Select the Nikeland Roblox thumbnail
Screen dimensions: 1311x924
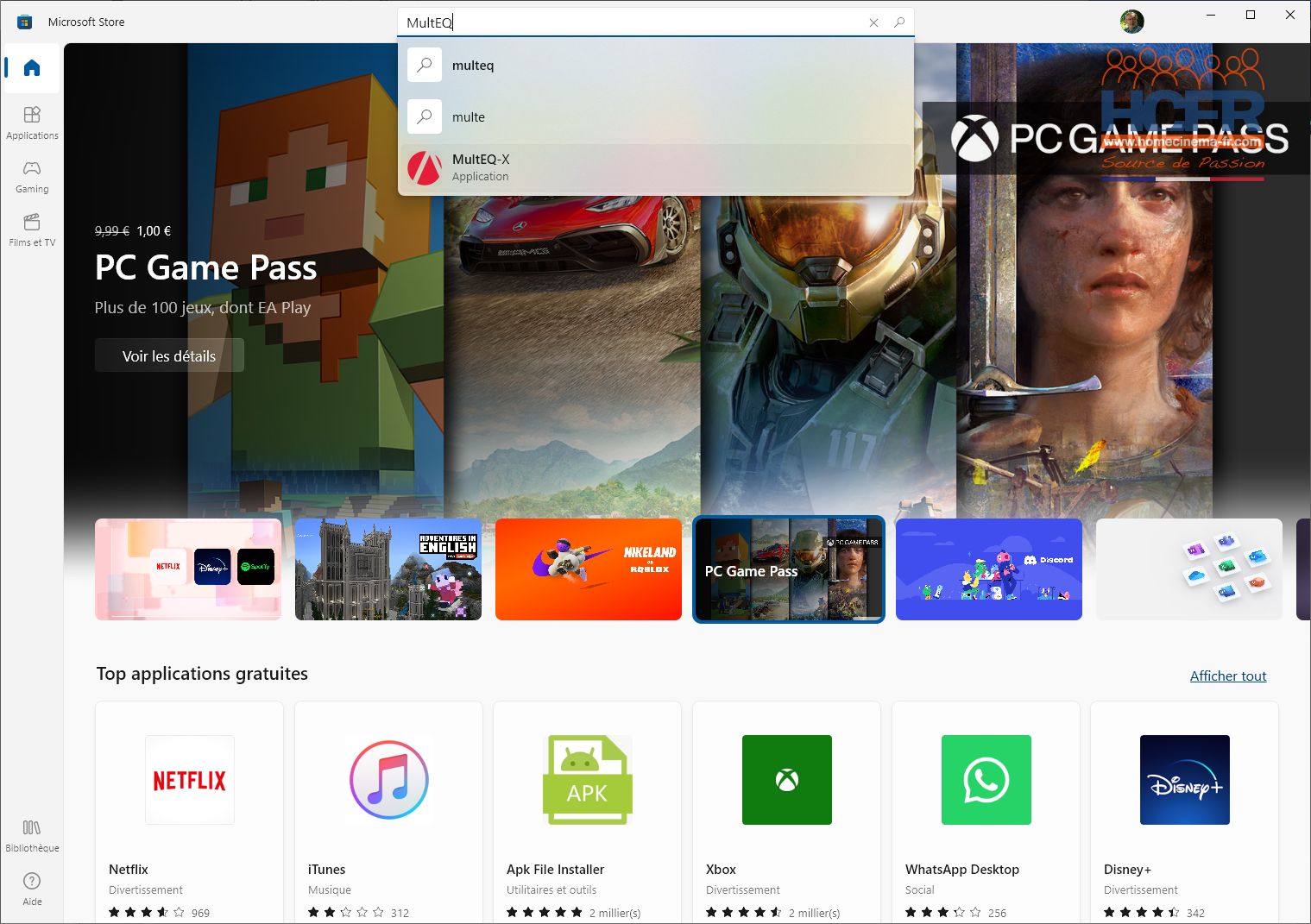[589, 569]
